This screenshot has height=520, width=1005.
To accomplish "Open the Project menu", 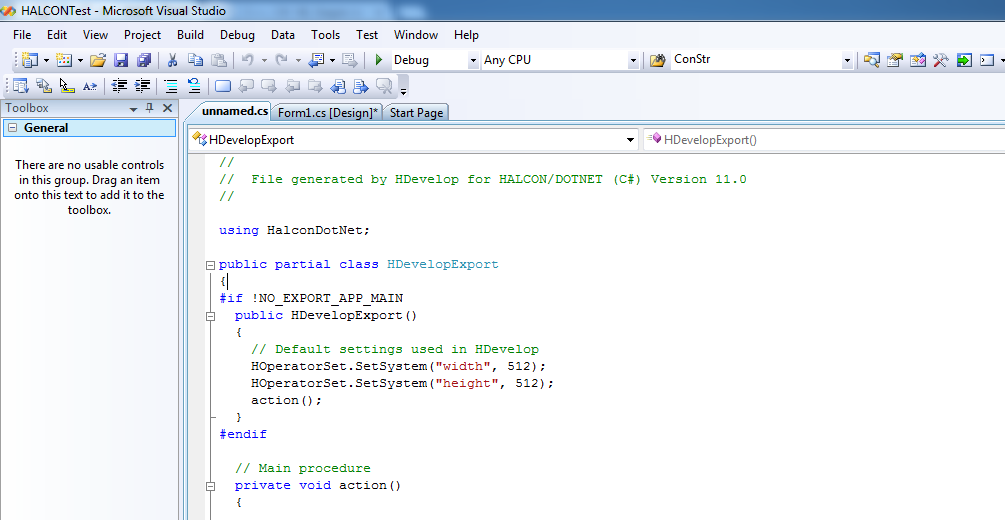I will (142, 35).
